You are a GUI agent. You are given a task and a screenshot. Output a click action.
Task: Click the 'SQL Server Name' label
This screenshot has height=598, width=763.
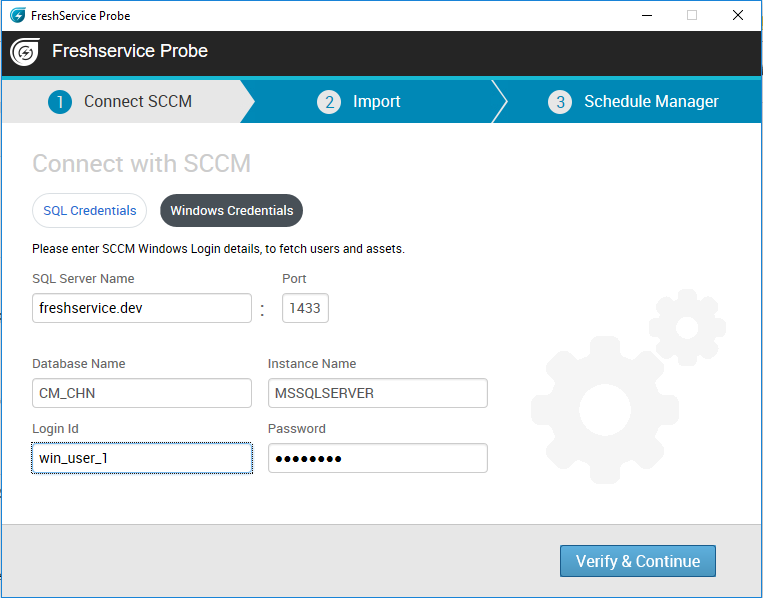83,279
